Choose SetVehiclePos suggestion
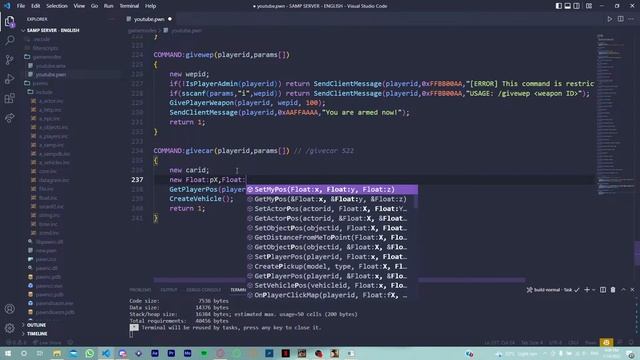 332,285
